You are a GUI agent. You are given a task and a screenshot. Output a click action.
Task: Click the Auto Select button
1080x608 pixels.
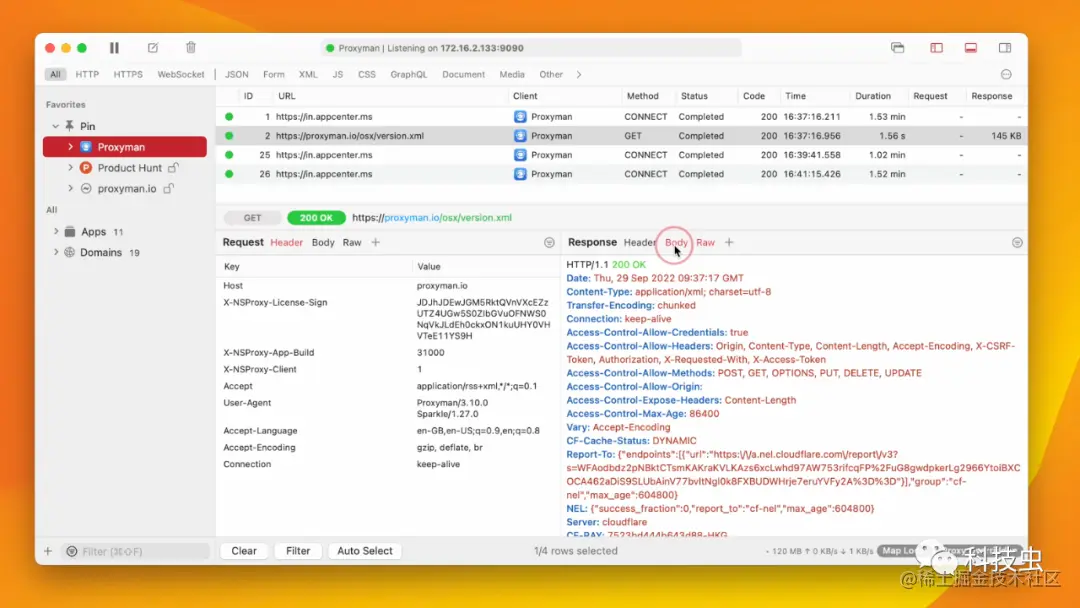coord(364,551)
